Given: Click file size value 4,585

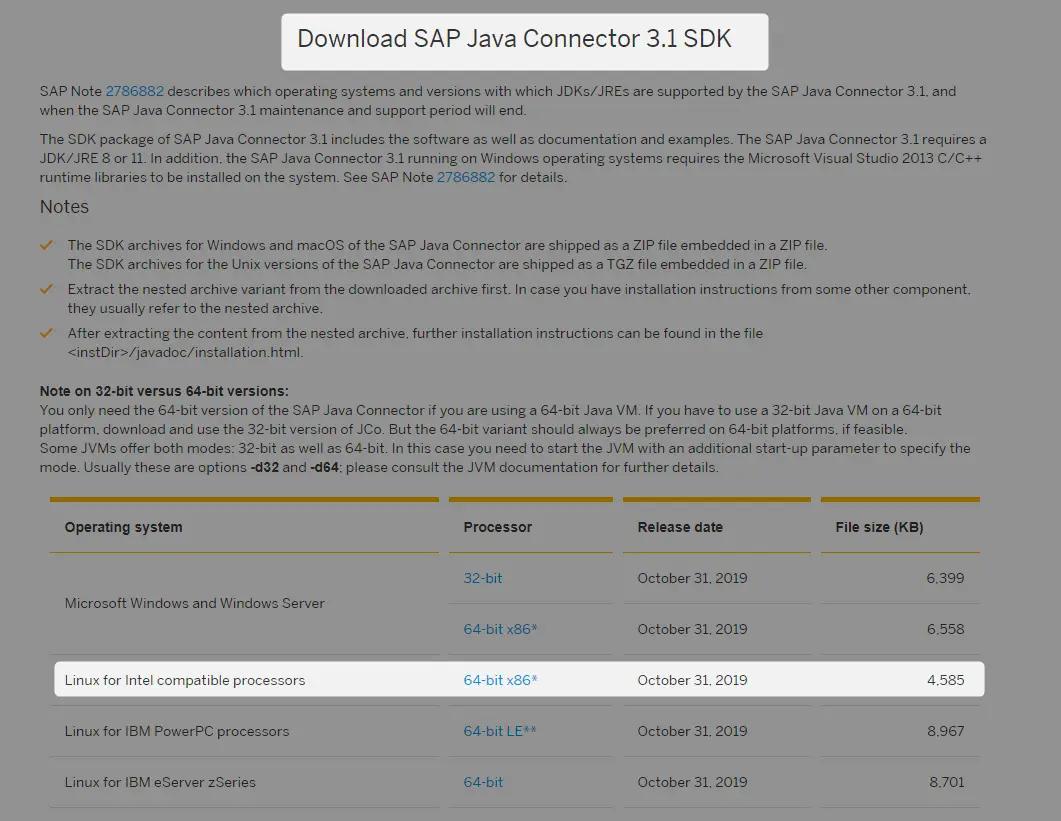Looking at the screenshot, I should coord(945,680).
